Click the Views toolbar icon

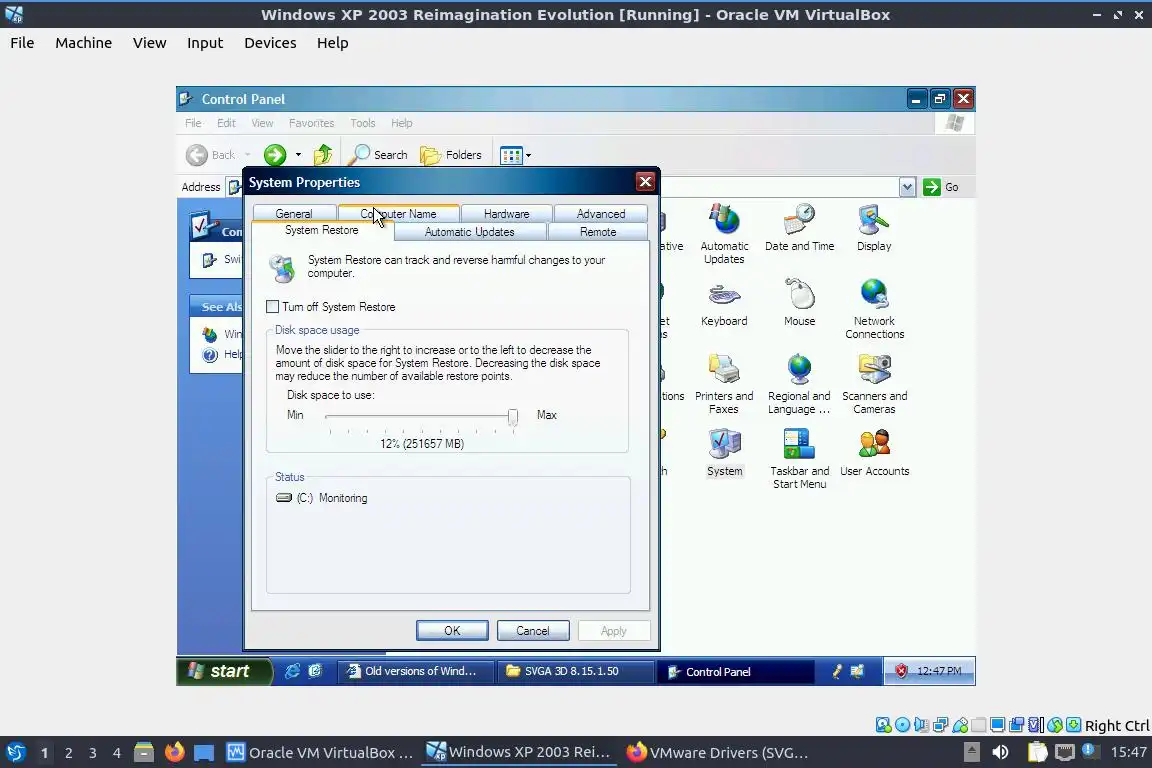pos(511,155)
